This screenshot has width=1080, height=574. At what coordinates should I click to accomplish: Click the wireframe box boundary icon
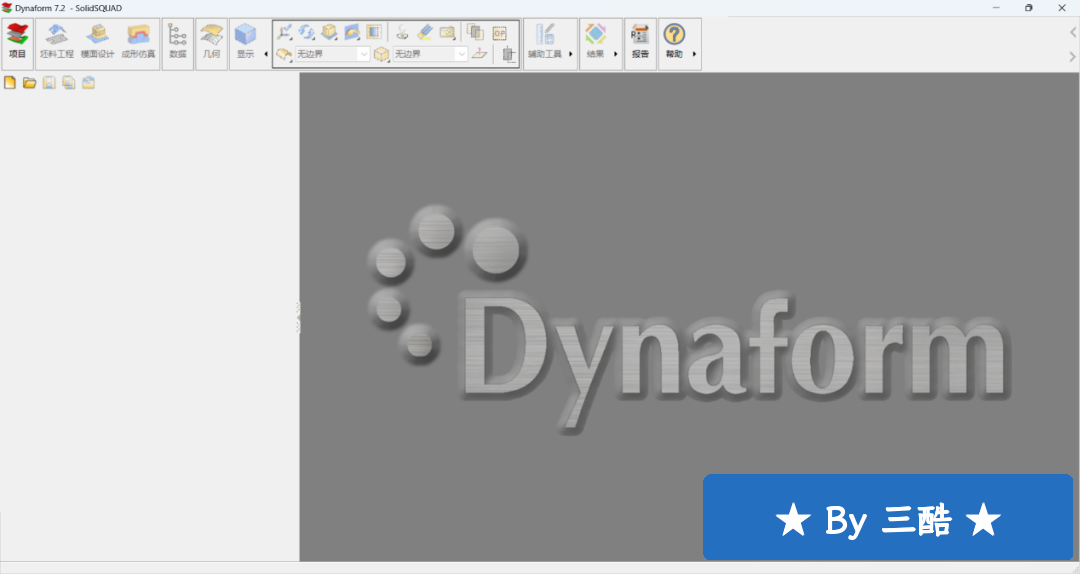381,54
